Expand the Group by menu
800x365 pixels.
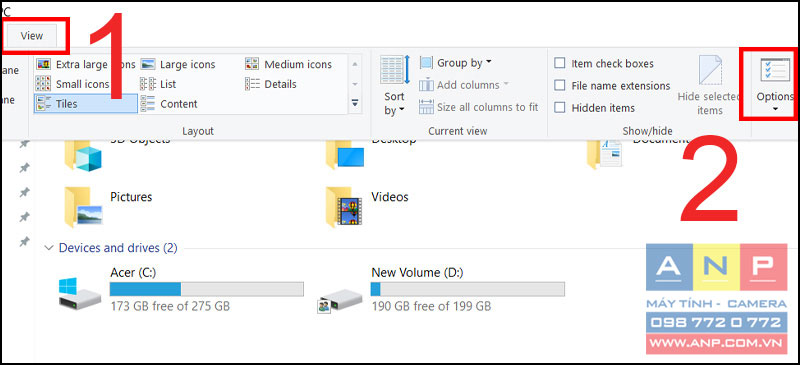click(x=456, y=63)
